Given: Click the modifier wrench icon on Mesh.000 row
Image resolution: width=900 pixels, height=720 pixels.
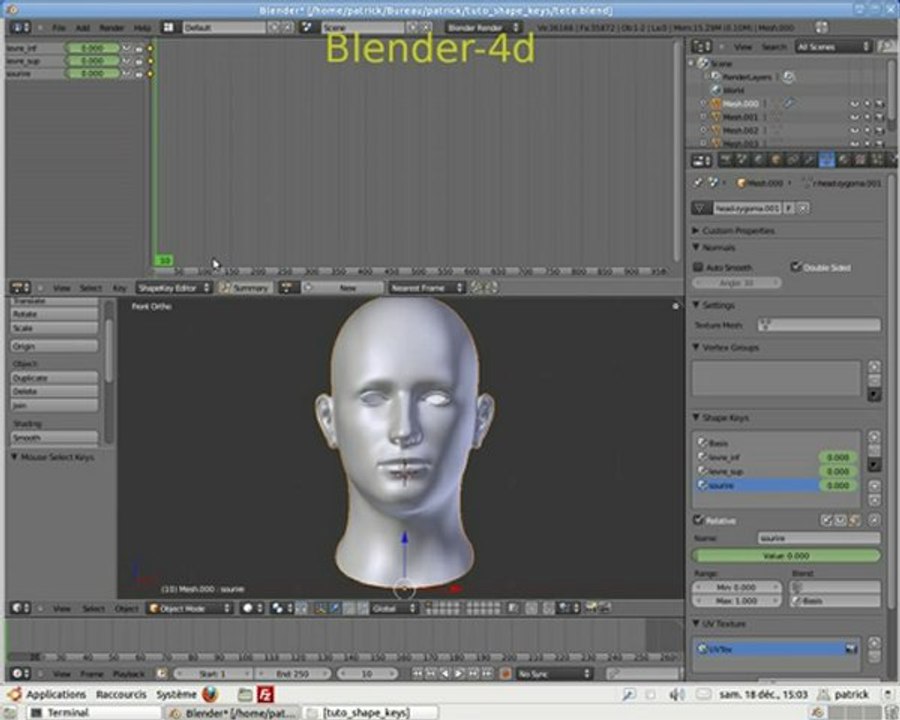Looking at the screenshot, I should pos(789,103).
